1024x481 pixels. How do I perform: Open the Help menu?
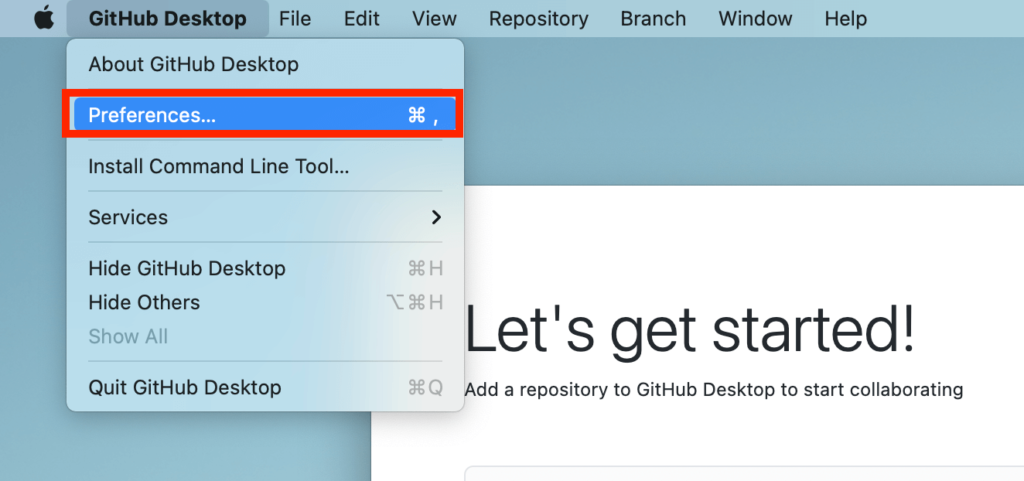[x=846, y=18]
